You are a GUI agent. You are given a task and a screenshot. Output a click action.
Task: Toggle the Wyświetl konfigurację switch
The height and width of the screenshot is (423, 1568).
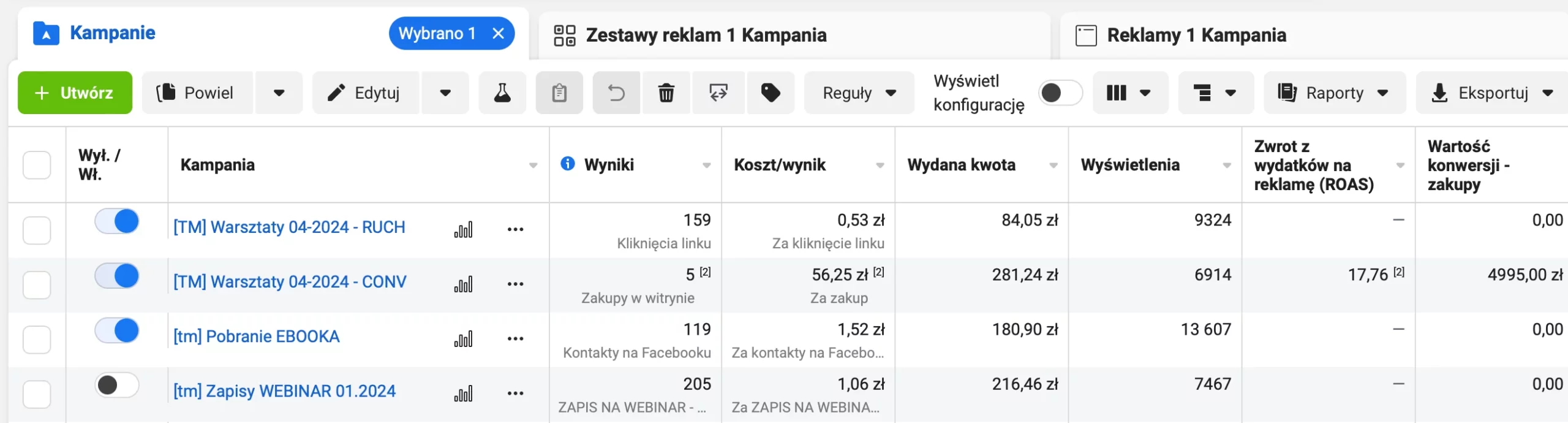click(x=1060, y=93)
